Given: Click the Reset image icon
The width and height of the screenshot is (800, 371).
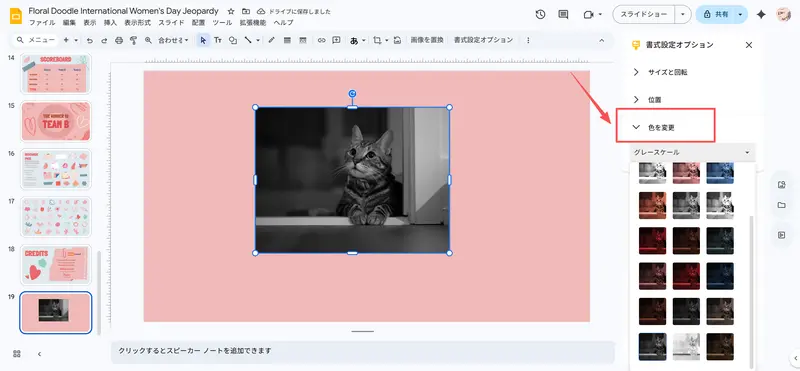Looking at the screenshot, I should tap(397, 40).
